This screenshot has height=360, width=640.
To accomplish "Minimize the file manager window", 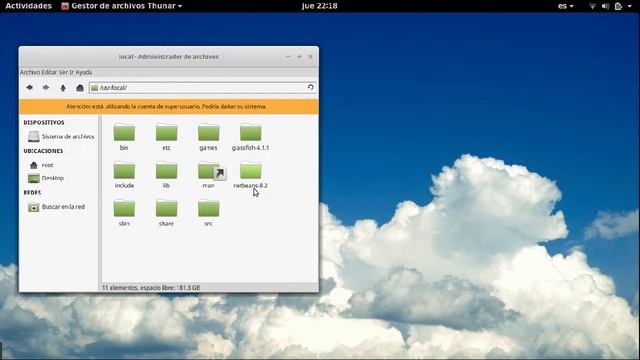I will [288, 57].
